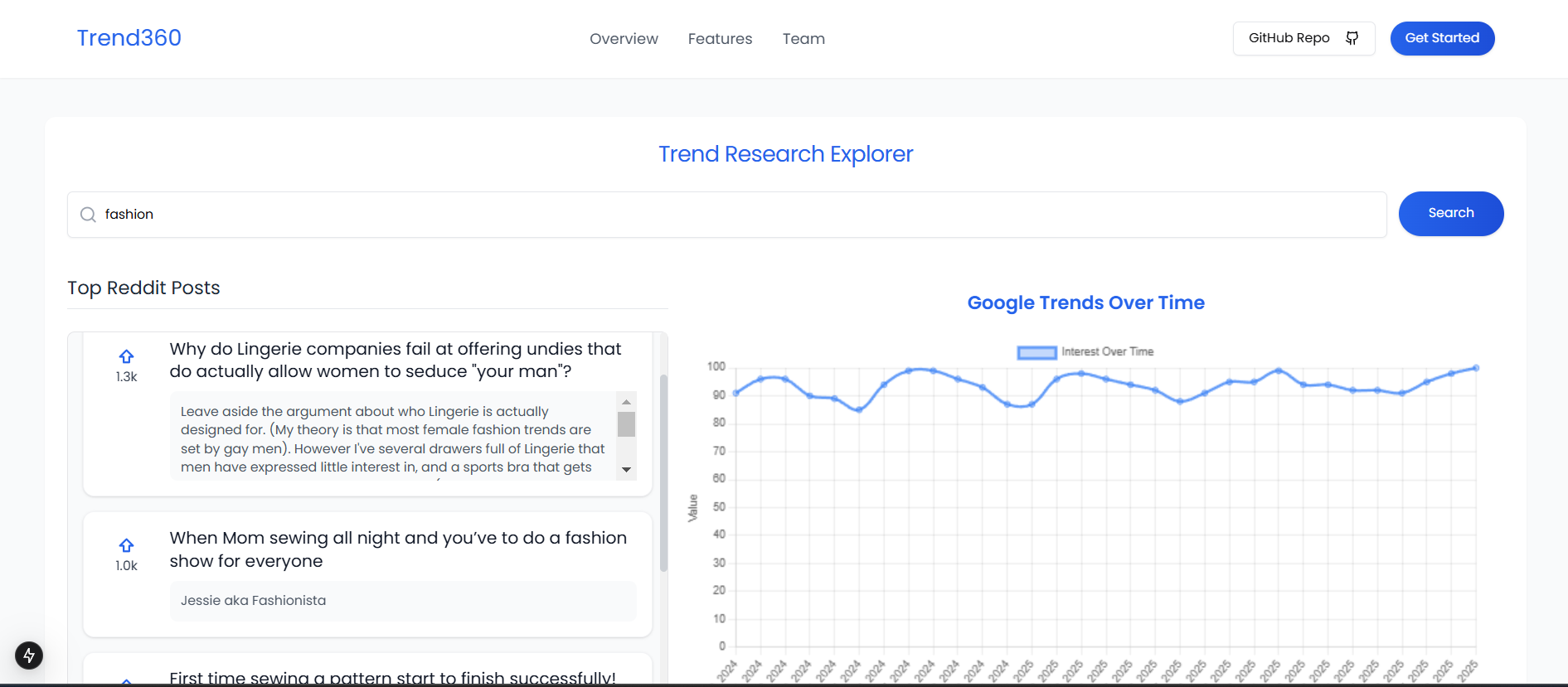This screenshot has height=687, width=1568.
Task: Open the Overview nav item
Action: point(624,39)
